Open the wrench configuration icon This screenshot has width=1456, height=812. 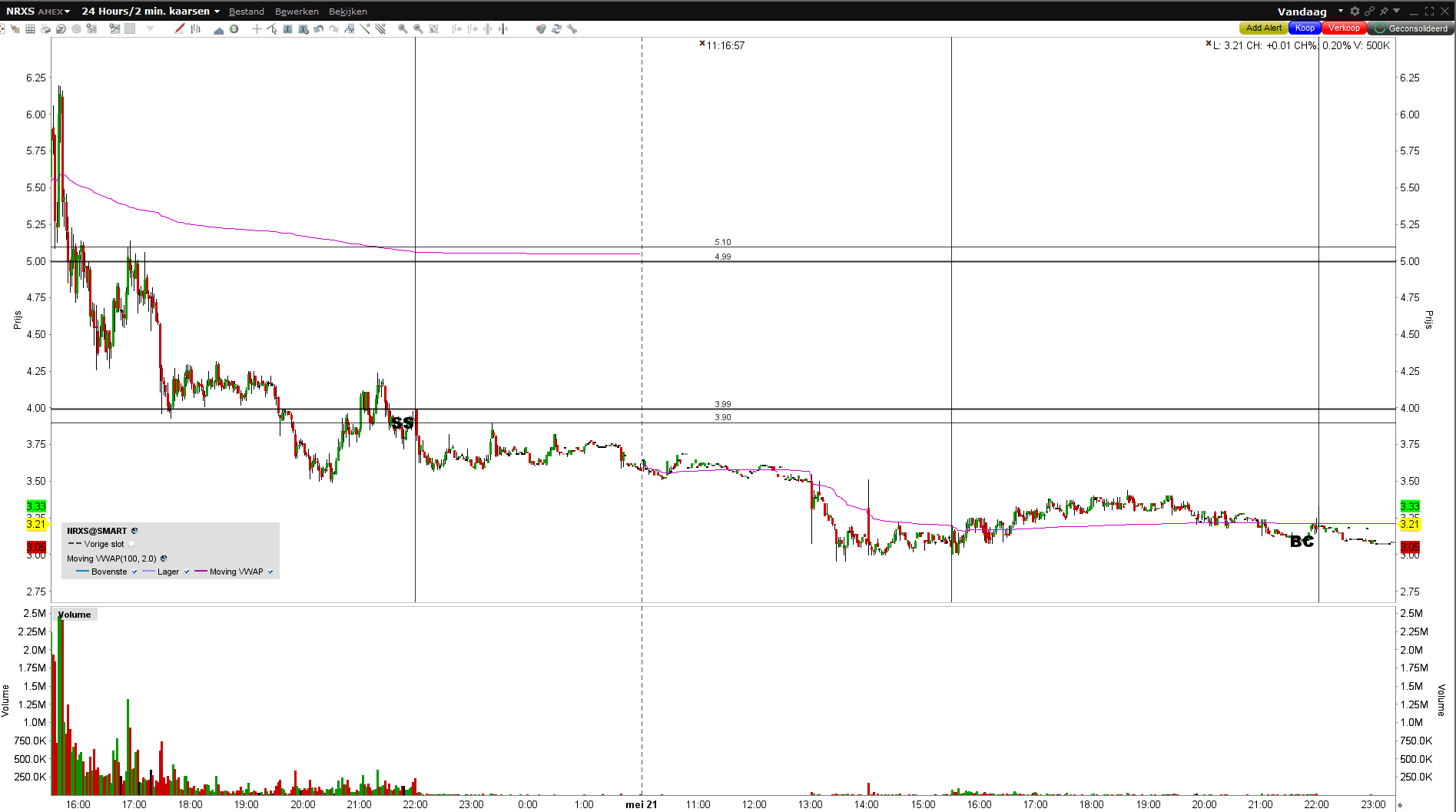pyautogui.click(x=572, y=29)
